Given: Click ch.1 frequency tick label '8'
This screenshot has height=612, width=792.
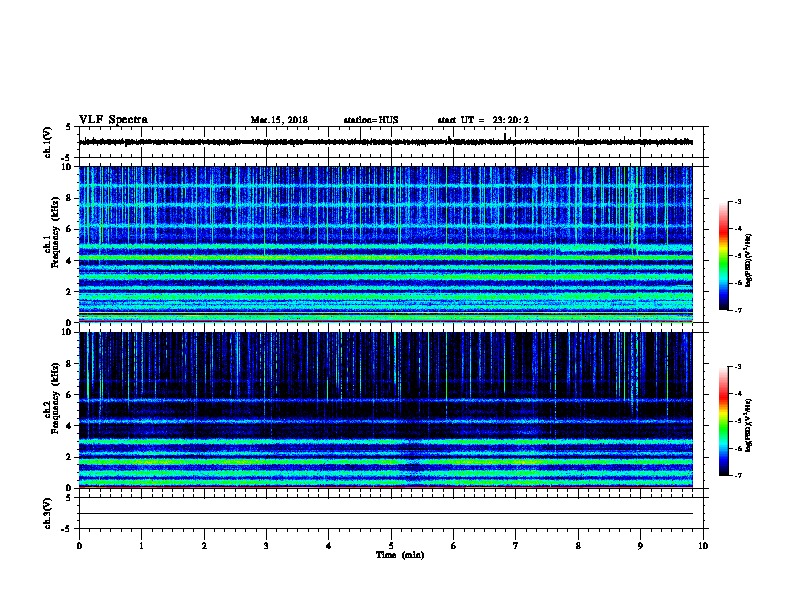Looking at the screenshot, I should point(69,198).
